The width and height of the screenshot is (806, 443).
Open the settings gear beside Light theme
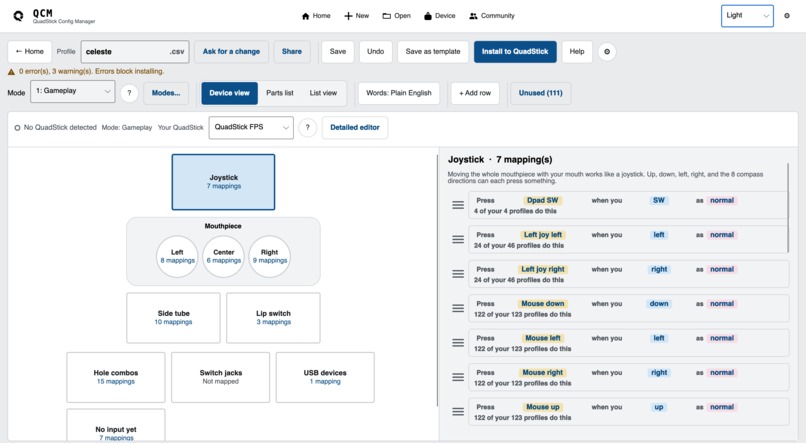pyautogui.click(x=786, y=16)
